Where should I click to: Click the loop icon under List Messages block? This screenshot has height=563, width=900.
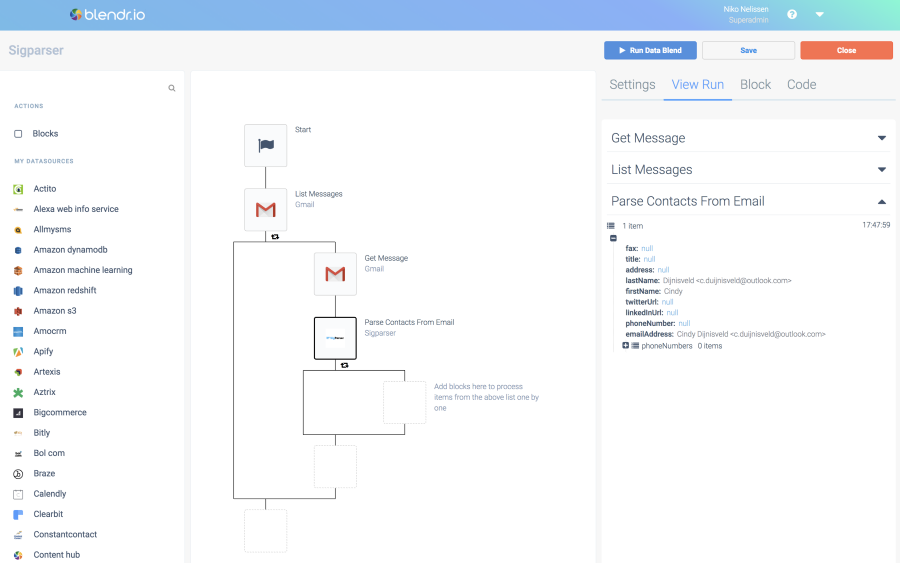pyautogui.click(x=275, y=236)
